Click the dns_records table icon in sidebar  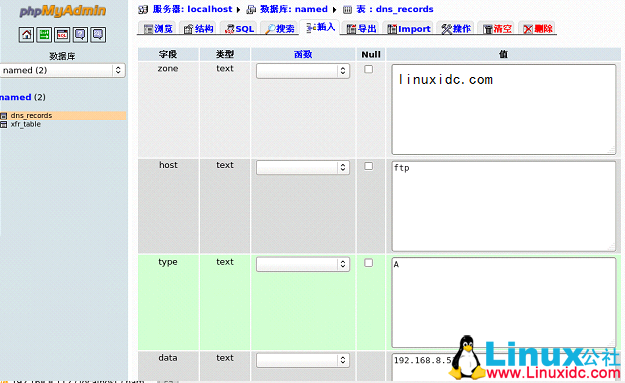point(4,116)
